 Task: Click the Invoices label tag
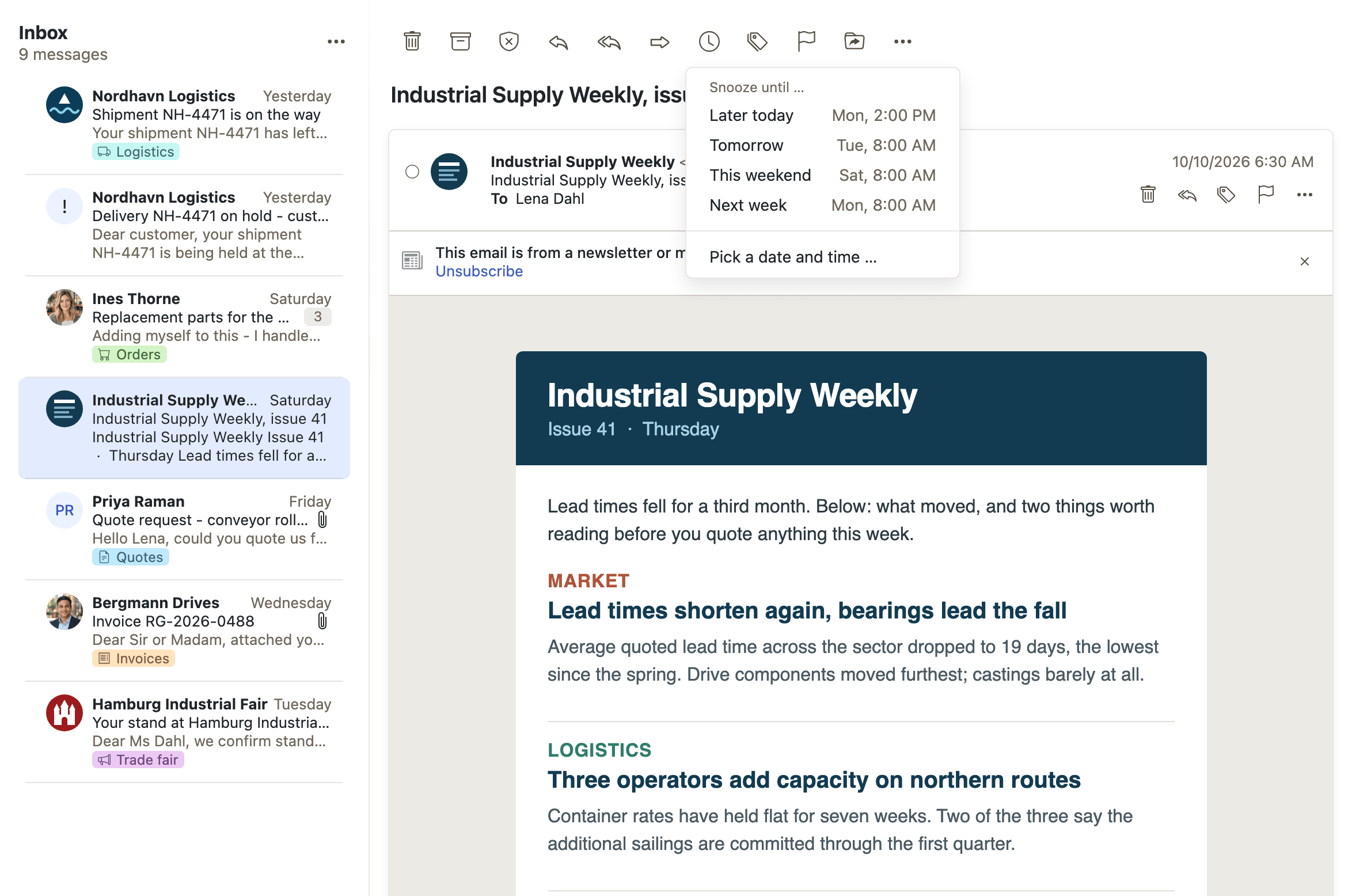[134, 658]
